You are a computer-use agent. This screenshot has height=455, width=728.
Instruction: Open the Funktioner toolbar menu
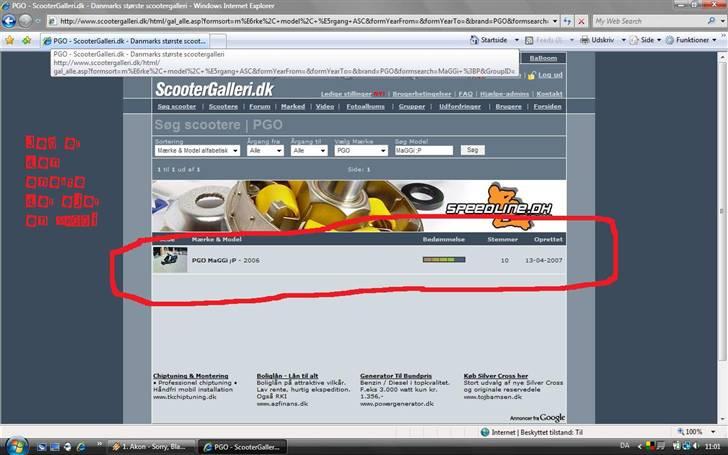coord(690,40)
